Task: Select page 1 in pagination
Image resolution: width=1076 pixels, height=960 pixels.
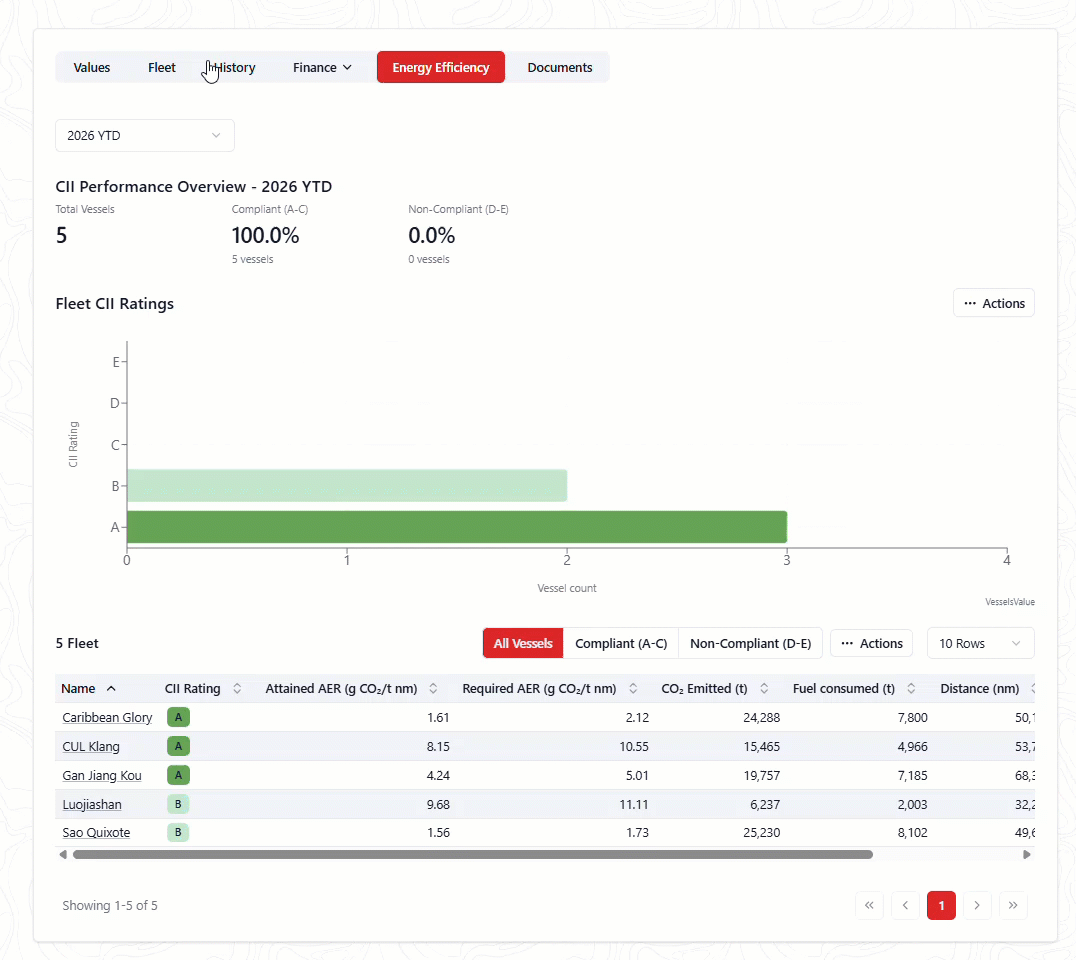Action: 941,905
